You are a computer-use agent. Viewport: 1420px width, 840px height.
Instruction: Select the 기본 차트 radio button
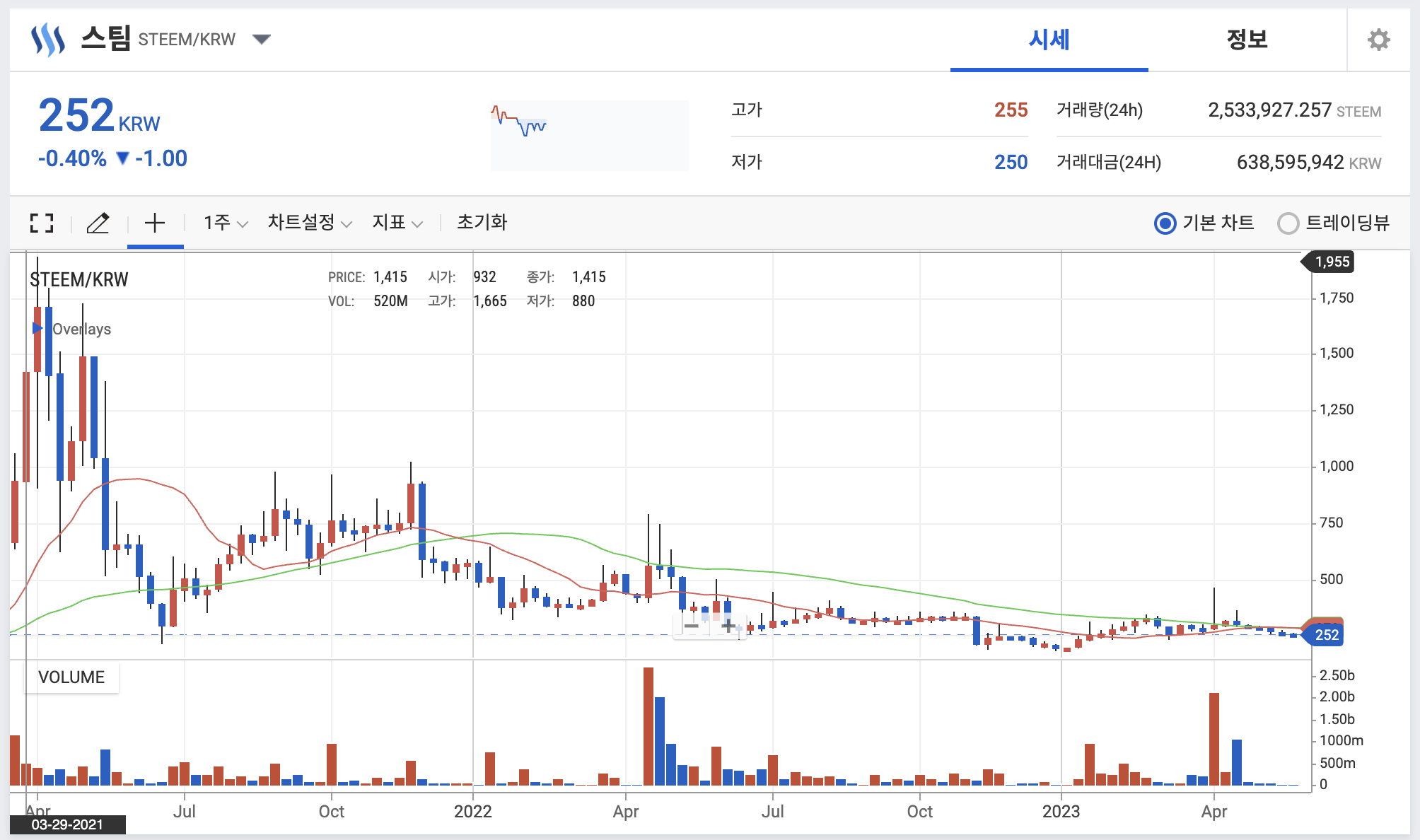1165,223
